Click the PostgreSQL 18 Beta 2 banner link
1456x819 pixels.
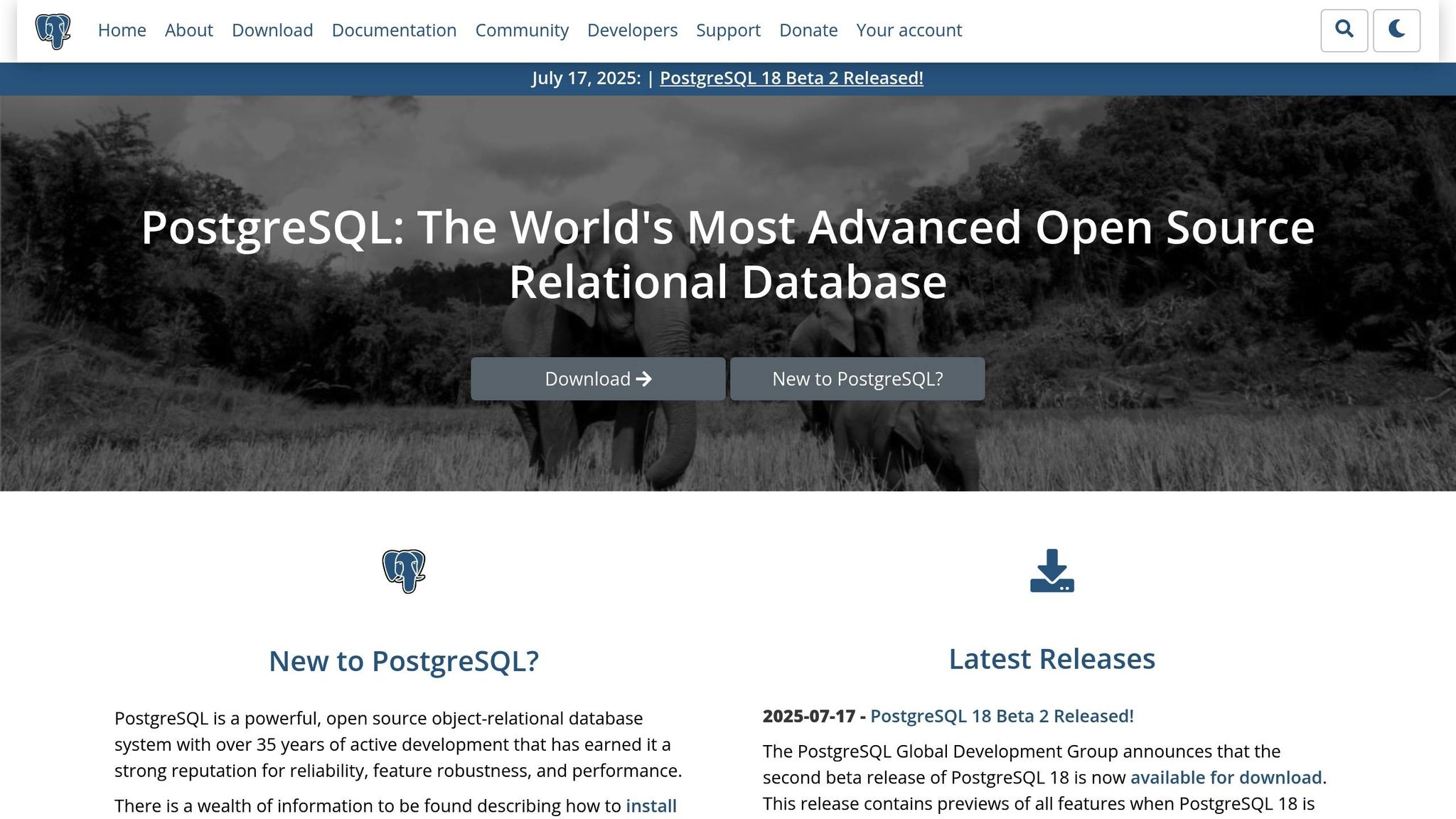click(x=791, y=78)
